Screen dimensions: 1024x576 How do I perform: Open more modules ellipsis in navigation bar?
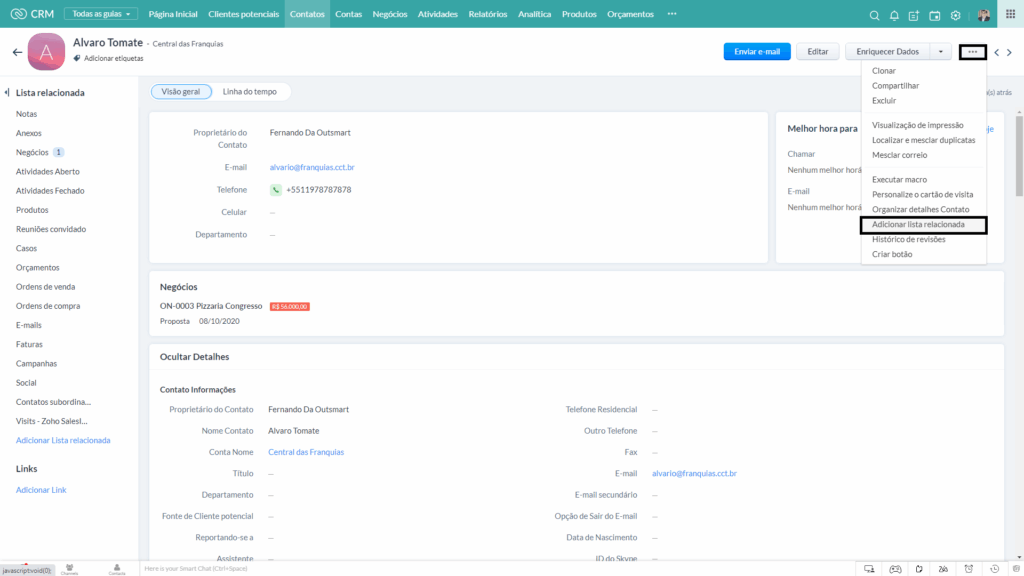pyautogui.click(x=672, y=14)
